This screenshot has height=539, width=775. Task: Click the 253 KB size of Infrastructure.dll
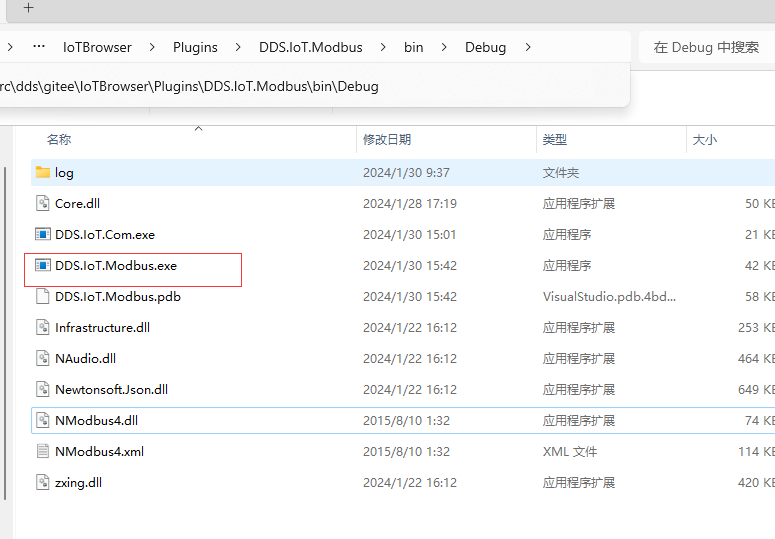[756, 328]
